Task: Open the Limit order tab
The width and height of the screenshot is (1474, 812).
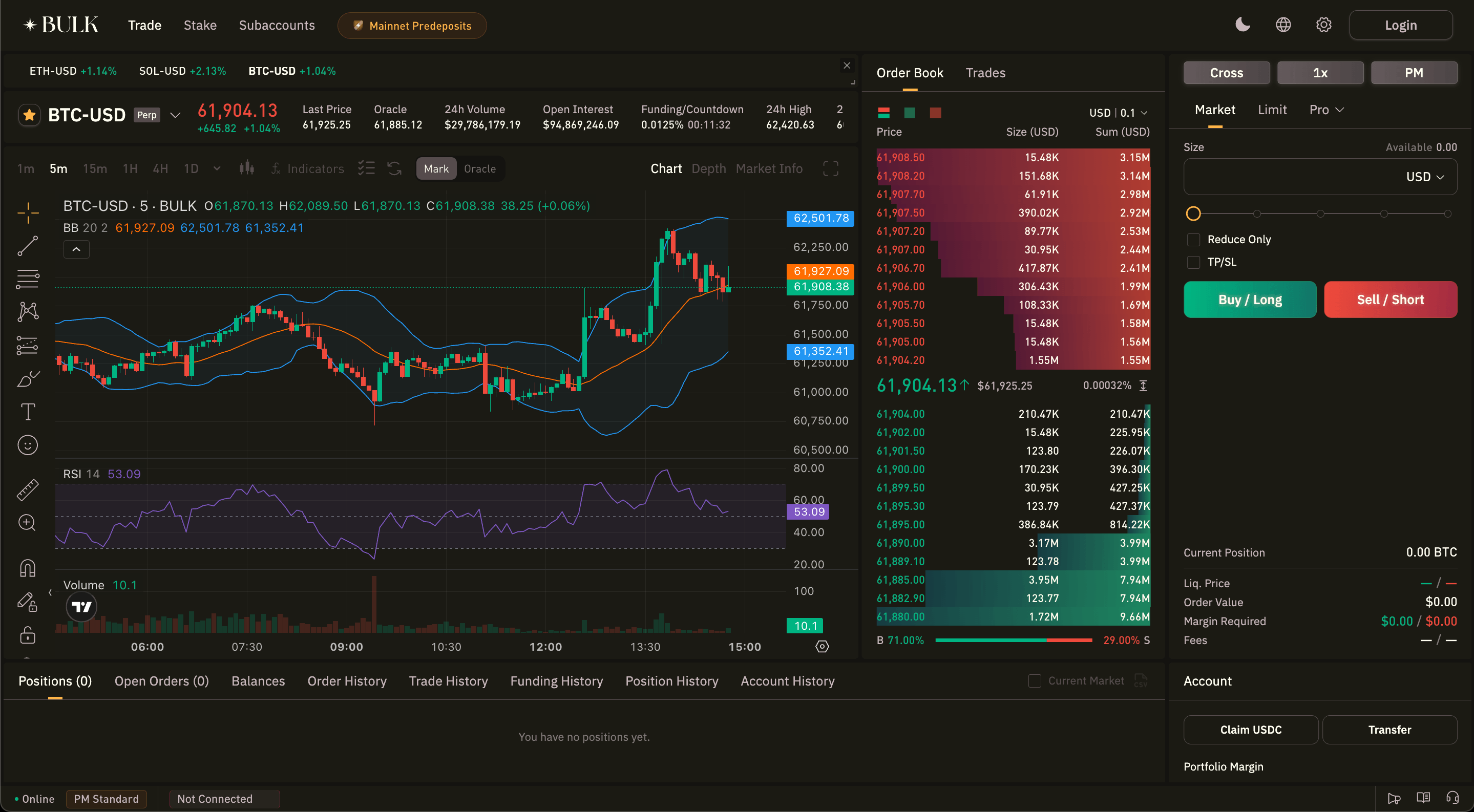Action: pos(1272,110)
